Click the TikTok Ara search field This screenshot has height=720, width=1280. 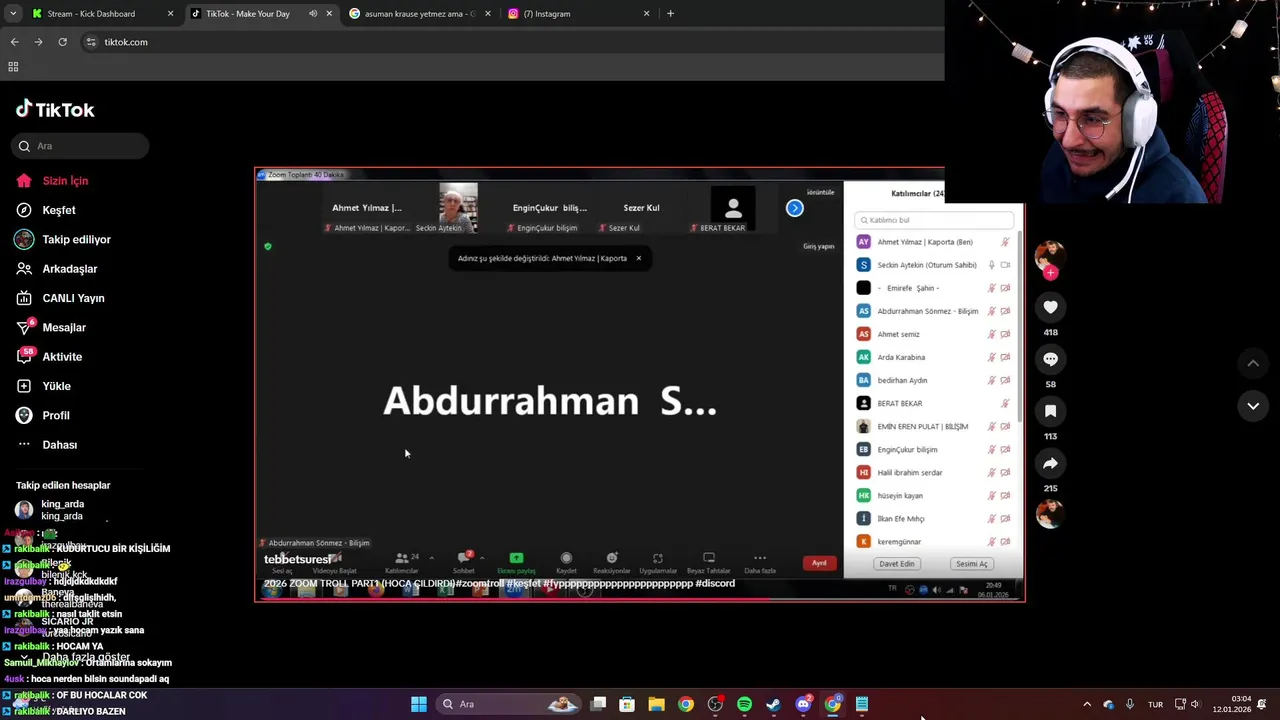82,146
